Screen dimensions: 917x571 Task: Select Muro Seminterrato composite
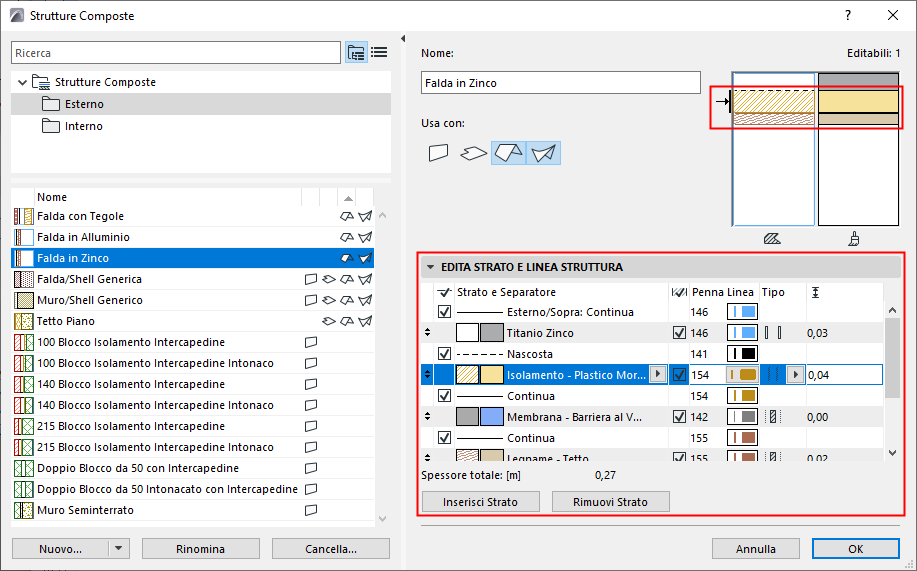pyautogui.click(x=192, y=510)
